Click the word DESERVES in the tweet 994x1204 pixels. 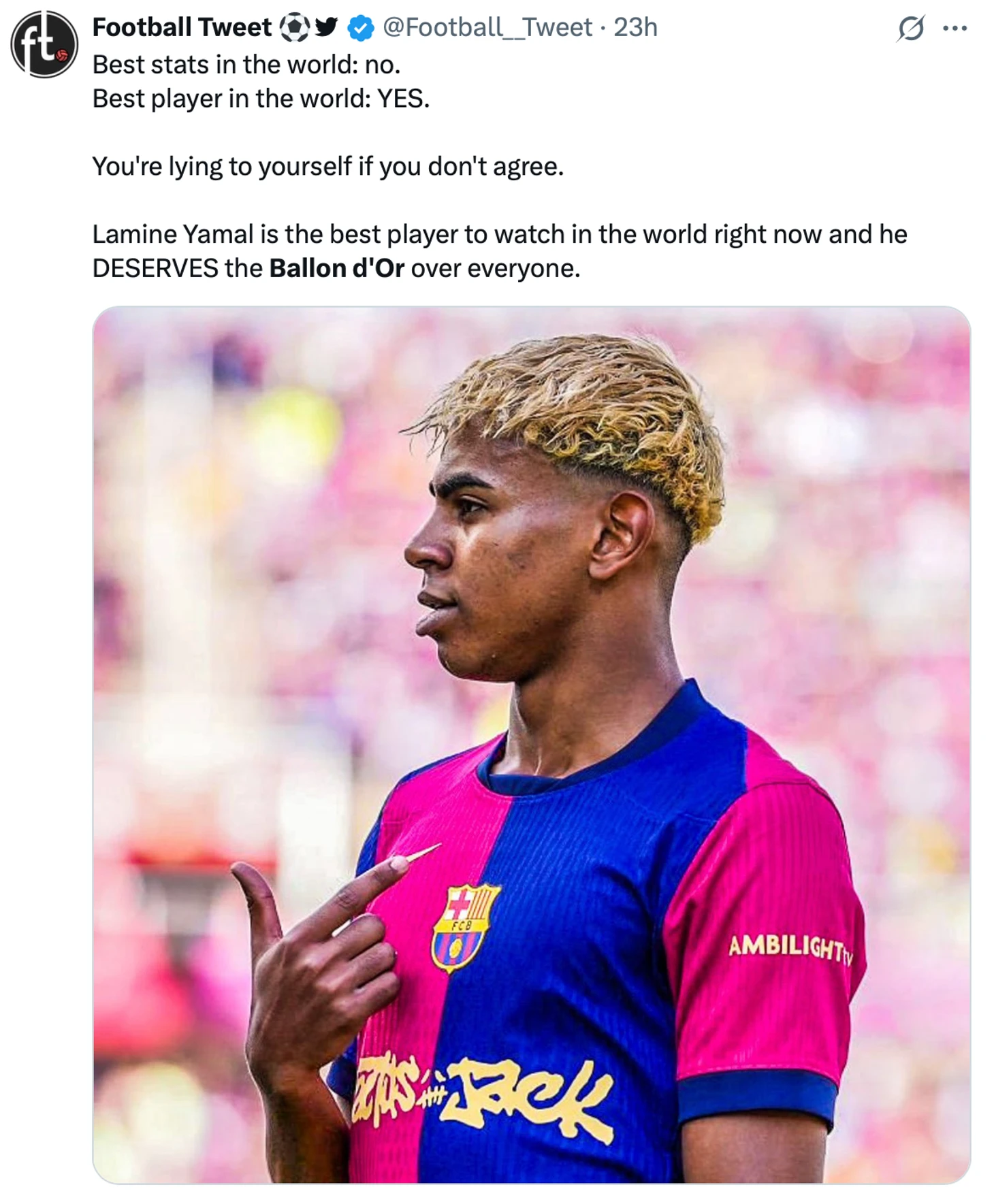click(x=156, y=268)
